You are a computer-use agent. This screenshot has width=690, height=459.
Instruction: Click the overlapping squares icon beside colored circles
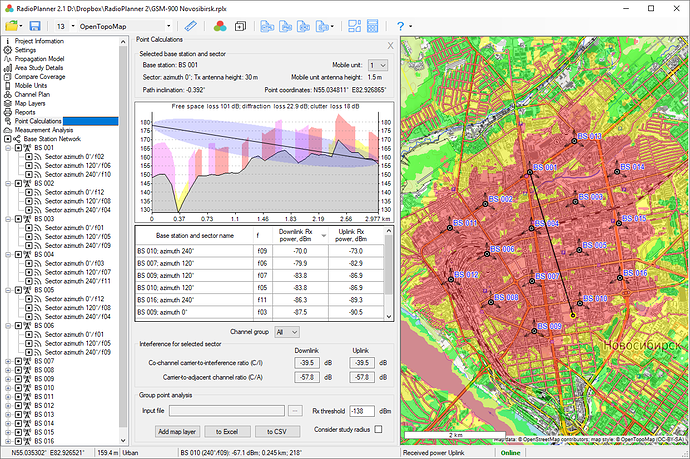tap(240, 26)
